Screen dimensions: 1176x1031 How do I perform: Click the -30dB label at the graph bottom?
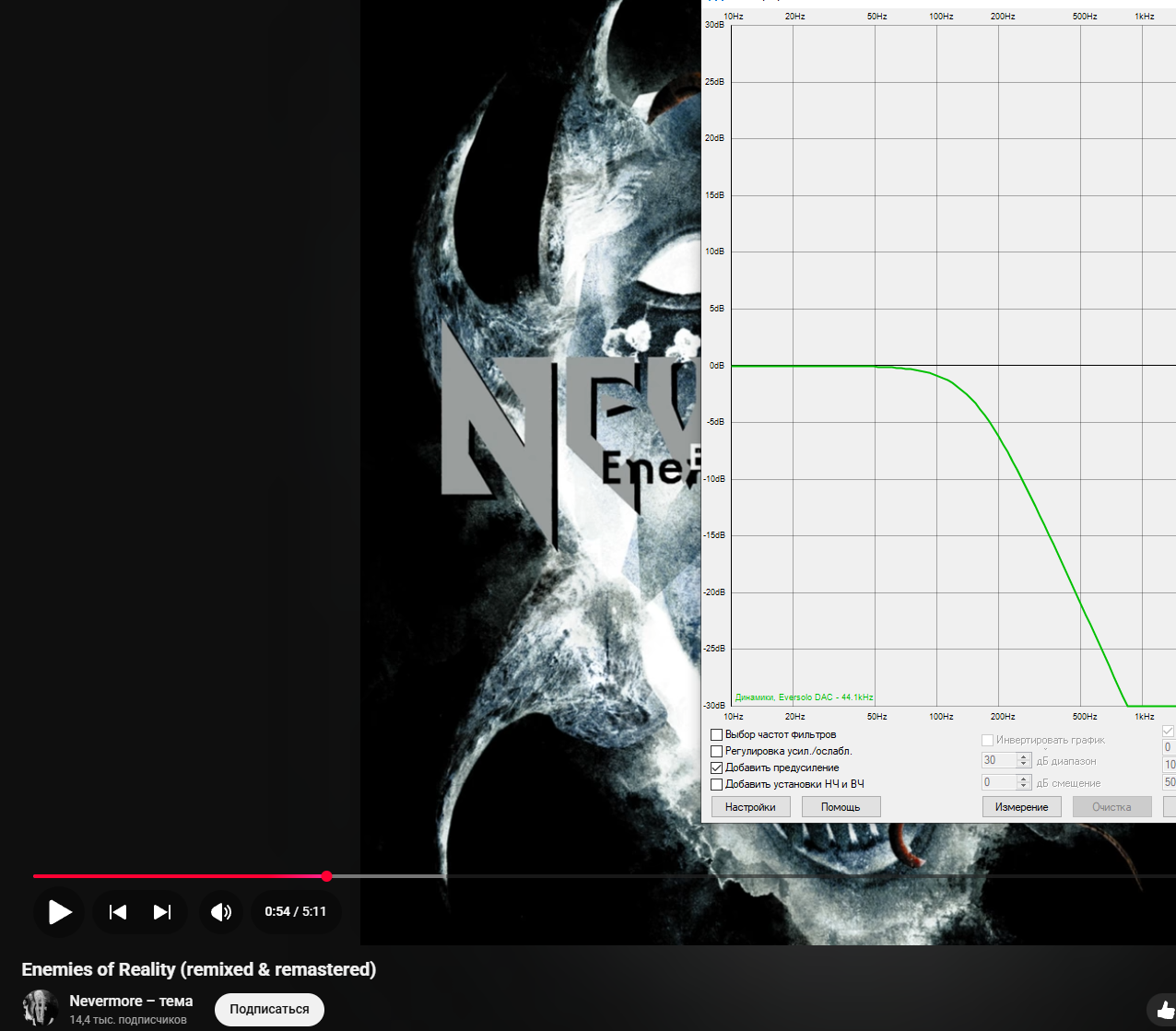(715, 706)
